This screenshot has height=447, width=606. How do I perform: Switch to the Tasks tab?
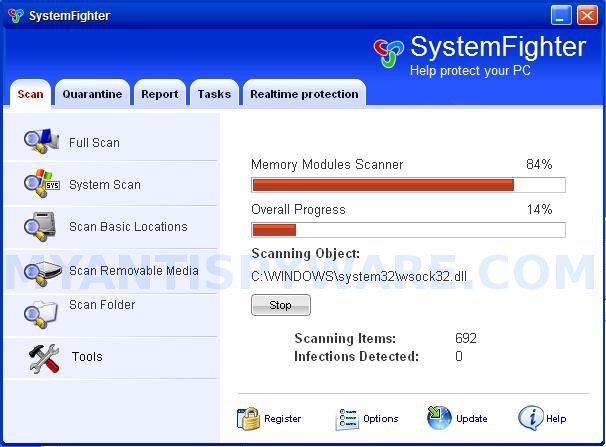214,94
